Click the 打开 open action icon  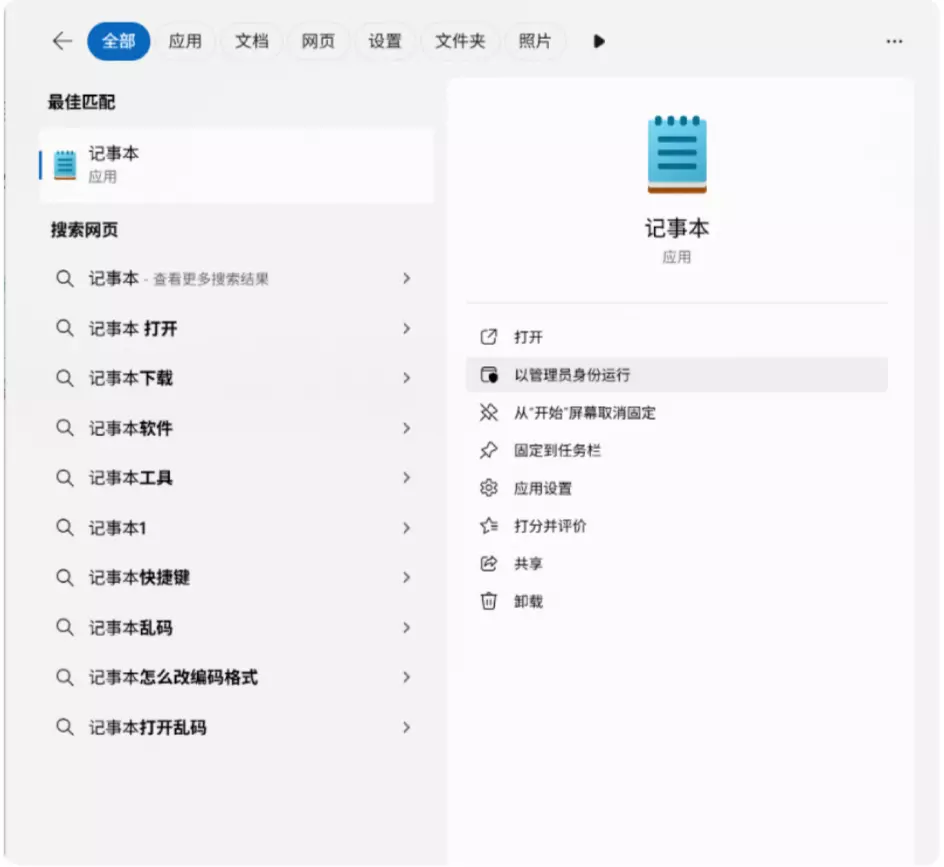pyautogui.click(x=491, y=337)
